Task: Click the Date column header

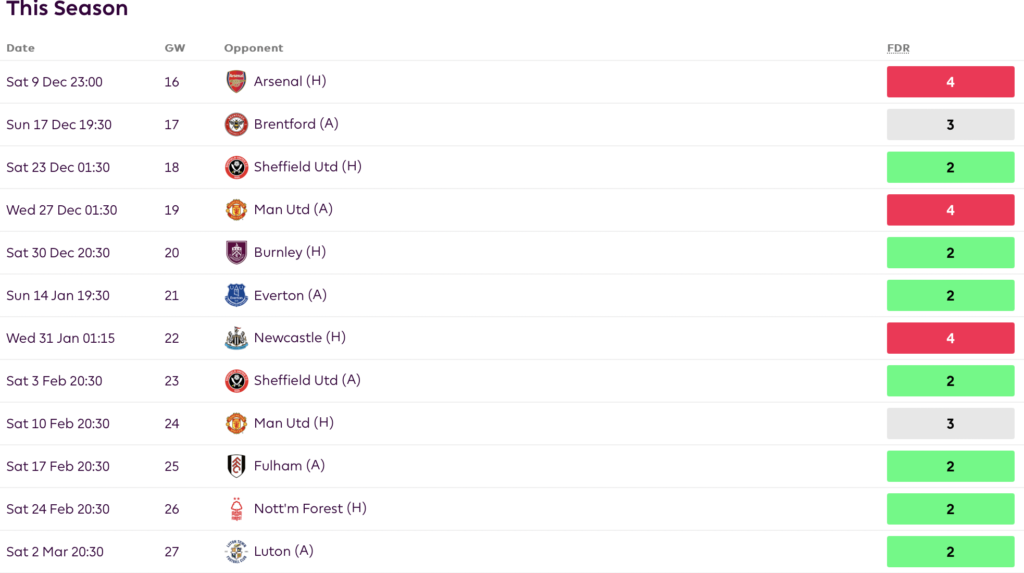Action: tap(20, 48)
